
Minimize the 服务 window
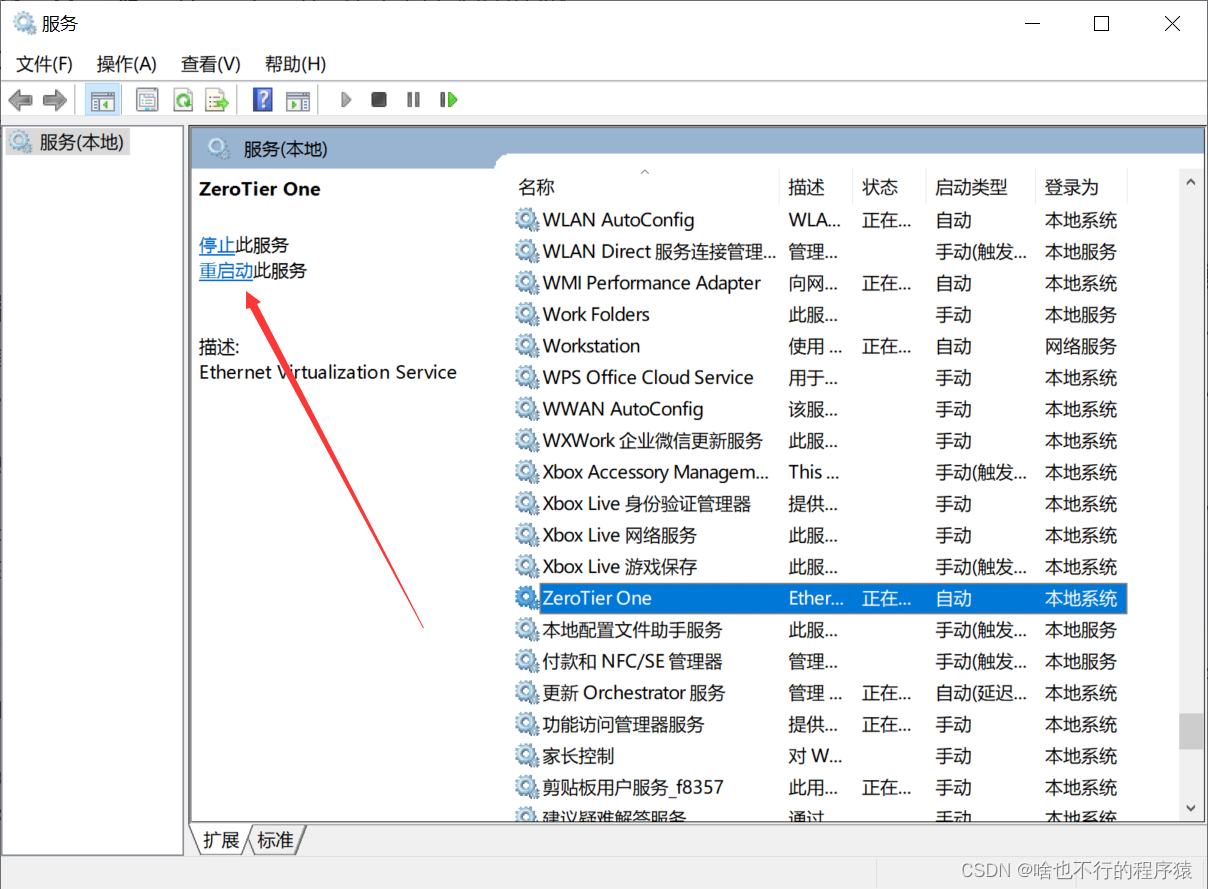pyautogui.click(x=1031, y=24)
